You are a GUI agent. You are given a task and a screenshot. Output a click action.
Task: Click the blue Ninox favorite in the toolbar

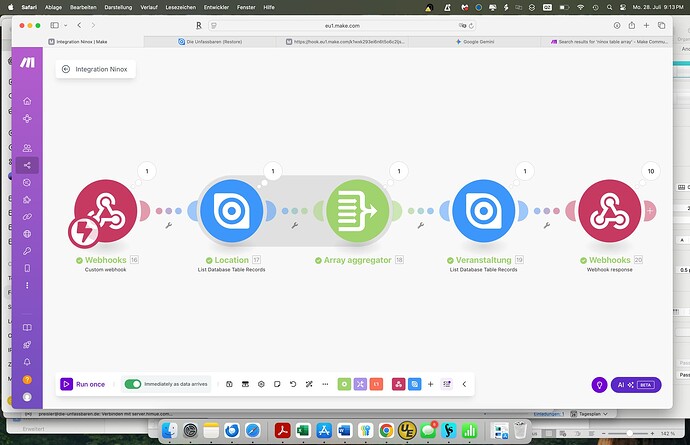click(x=415, y=384)
